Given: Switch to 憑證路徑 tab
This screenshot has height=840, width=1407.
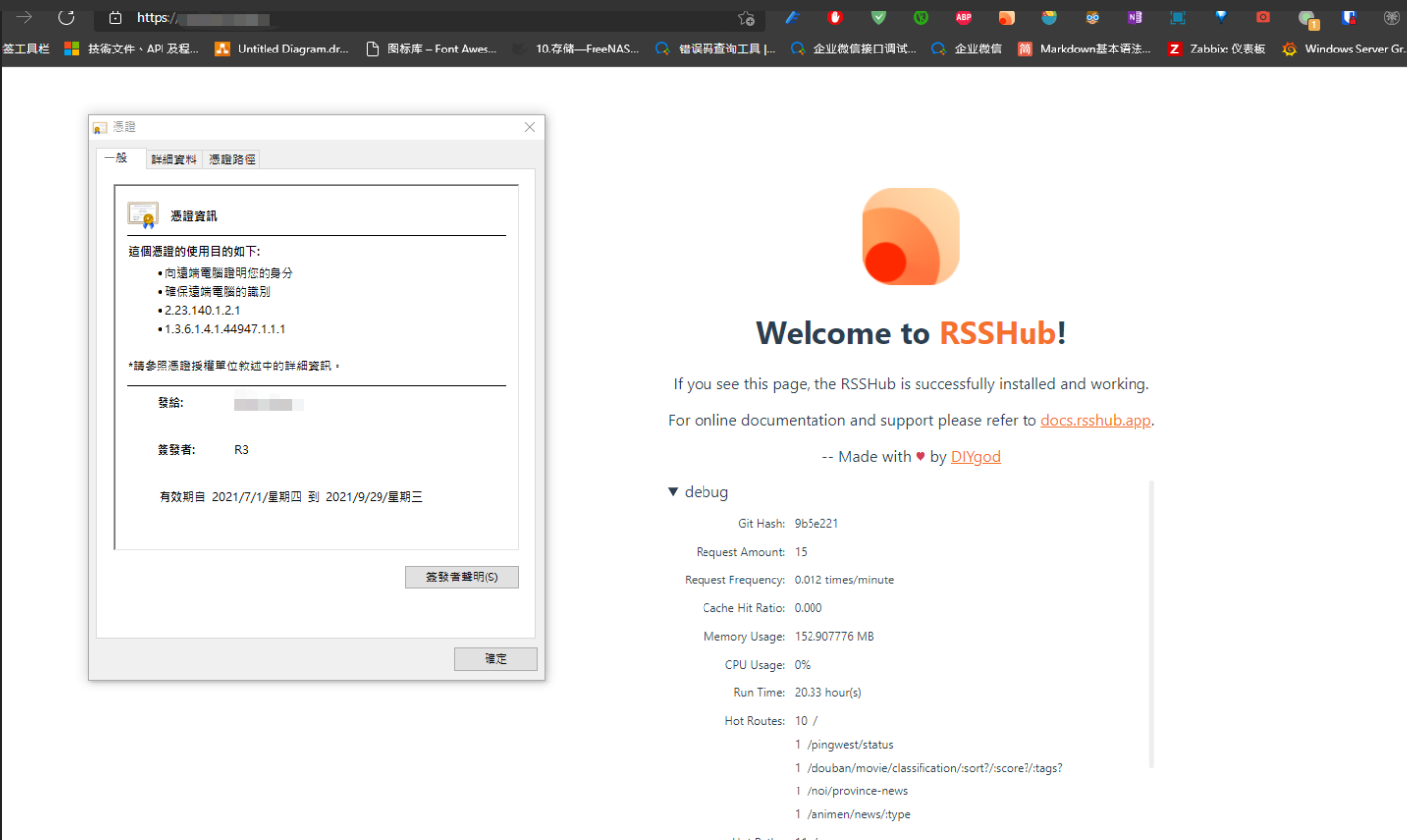Looking at the screenshot, I should [232, 159].
